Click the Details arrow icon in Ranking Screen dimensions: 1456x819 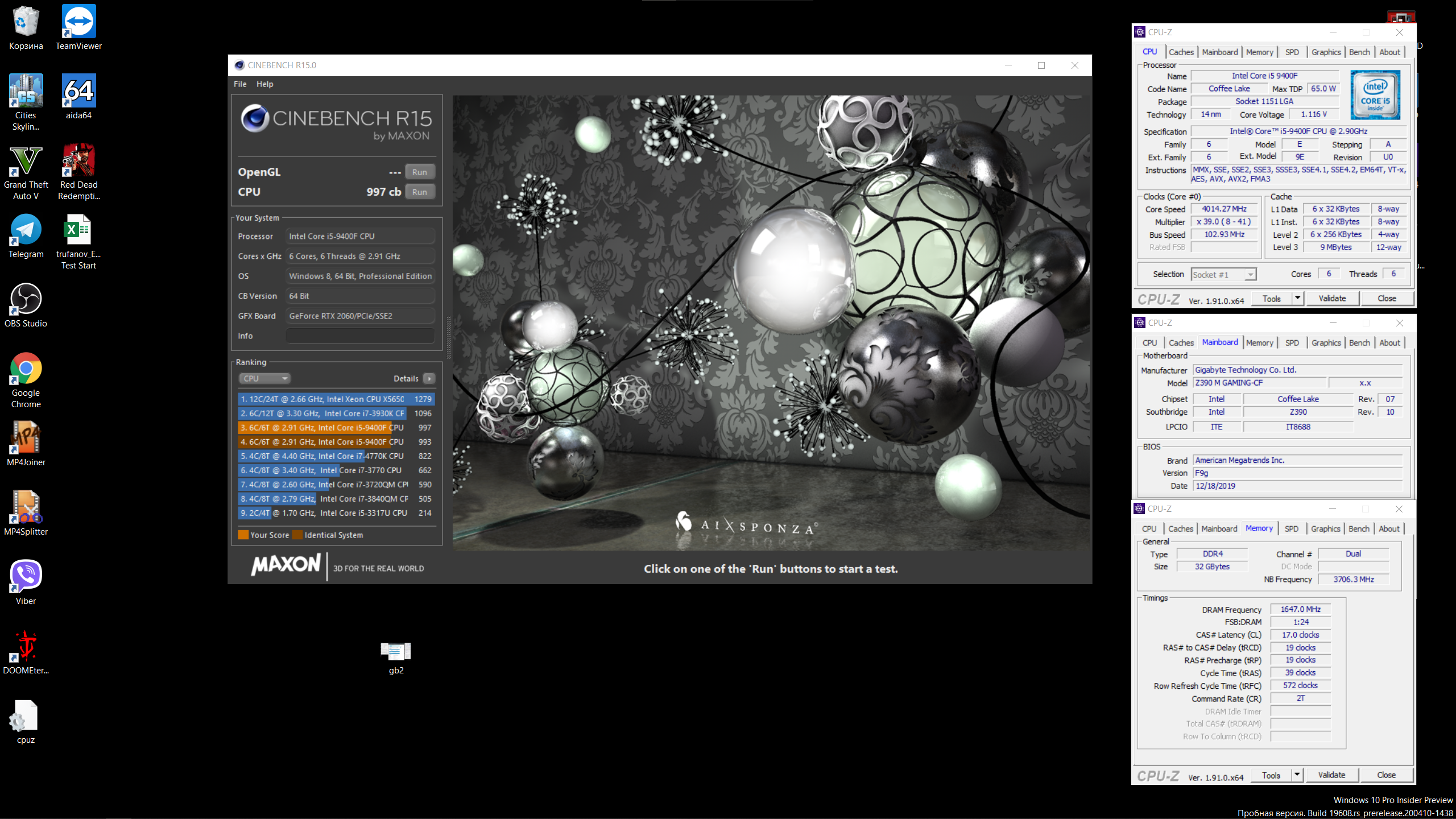pyautogui.click(x=429, y=379)
